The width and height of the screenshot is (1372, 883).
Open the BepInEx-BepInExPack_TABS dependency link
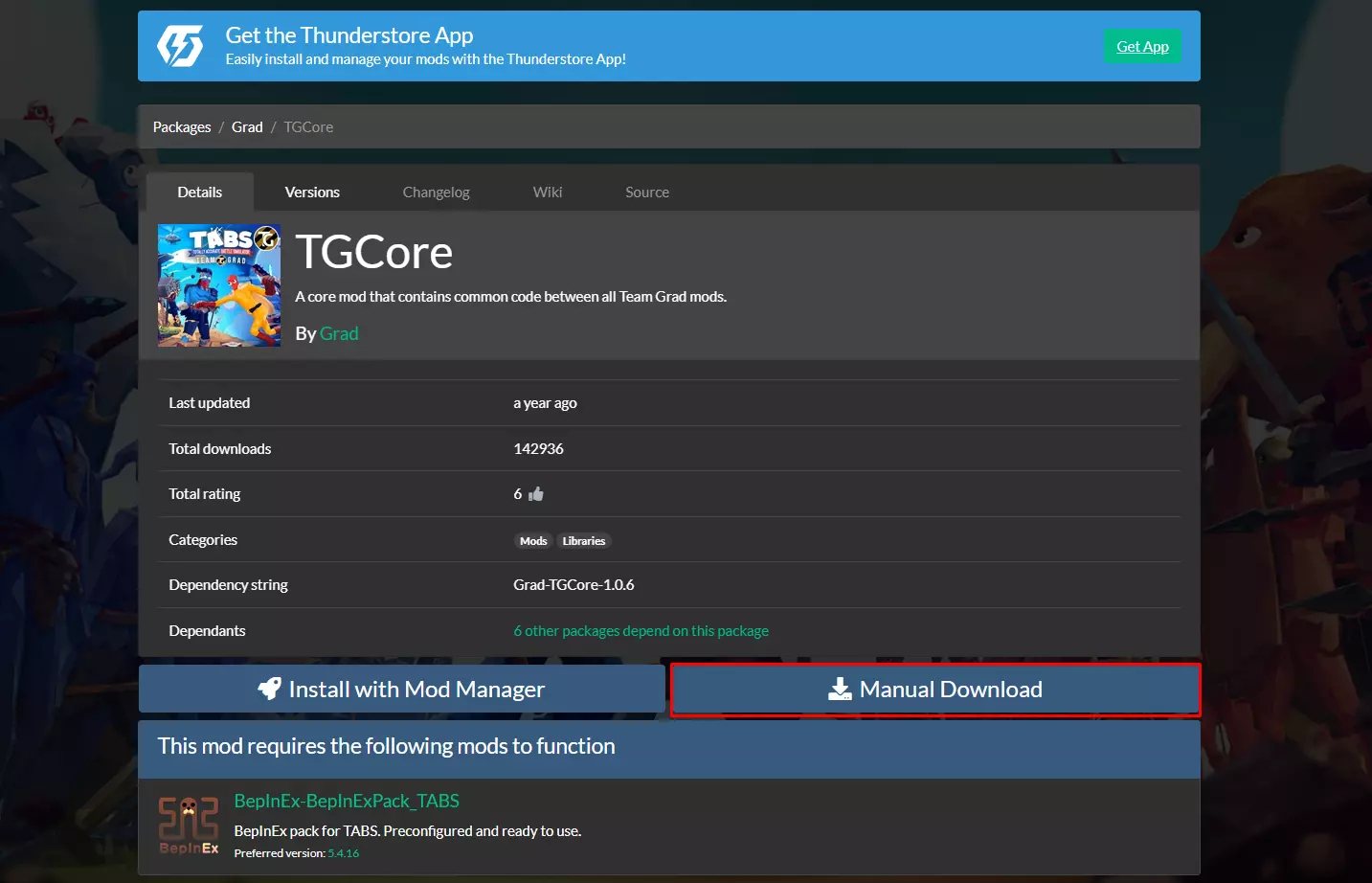pyautogui.click(x=347, y=801)
